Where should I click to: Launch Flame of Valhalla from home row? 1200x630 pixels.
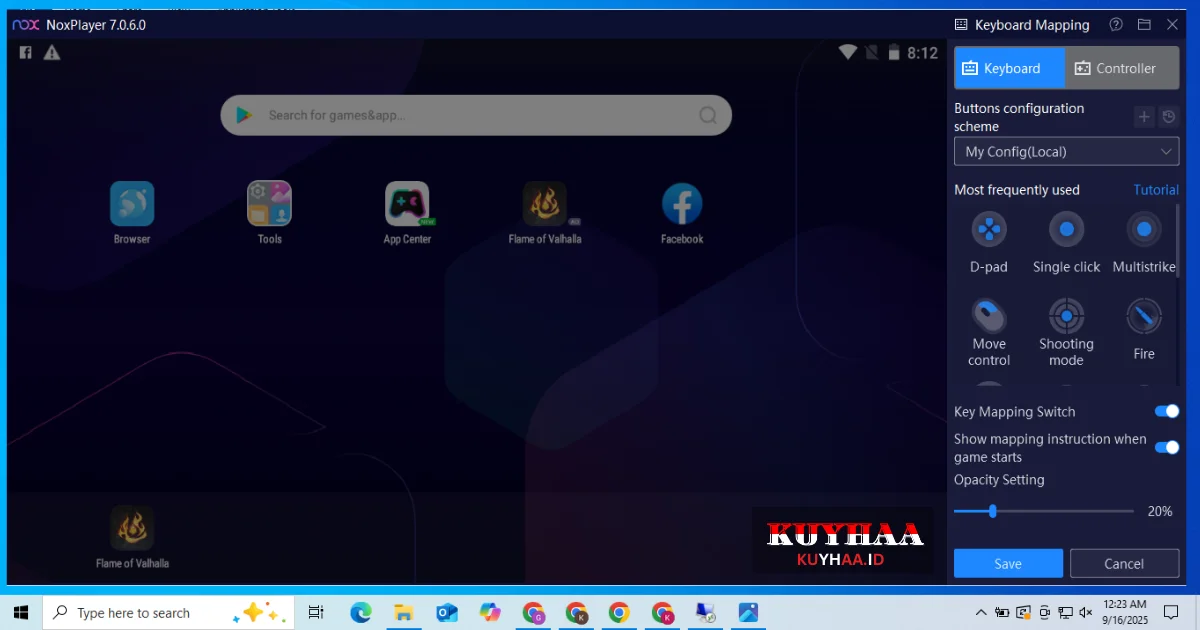[545, 204]
